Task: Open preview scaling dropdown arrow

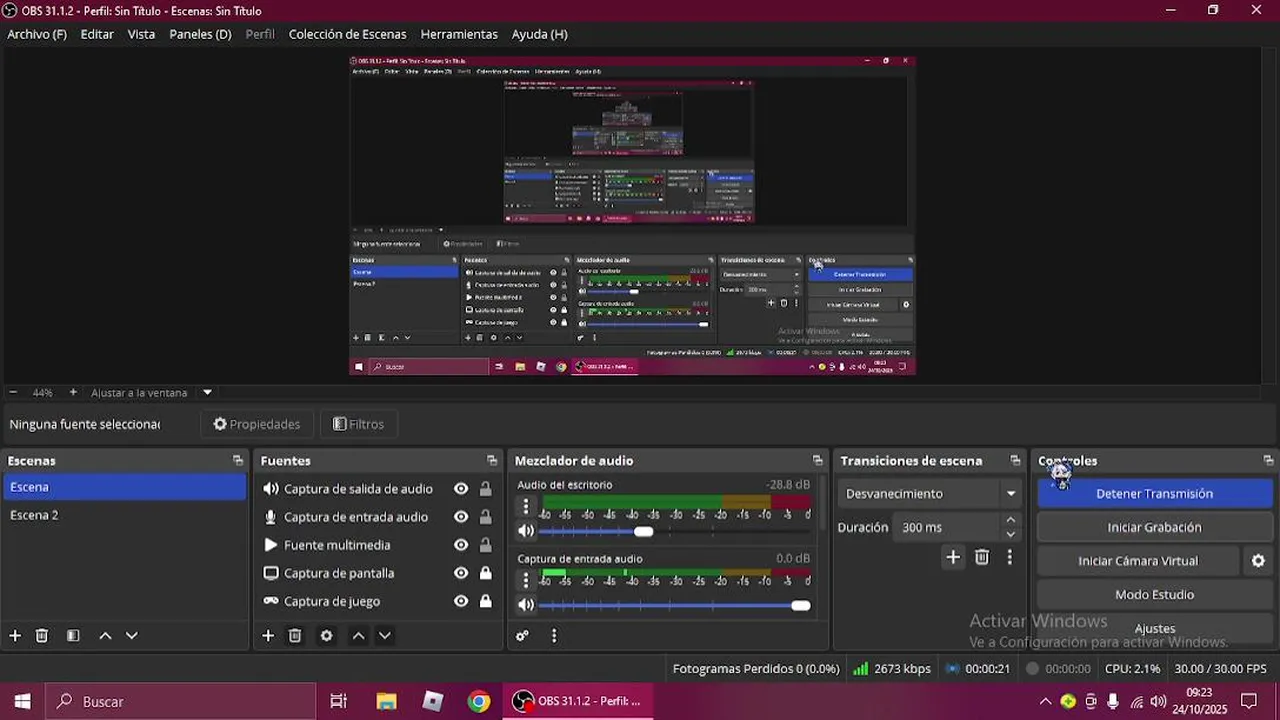Action: pos(207,393)
